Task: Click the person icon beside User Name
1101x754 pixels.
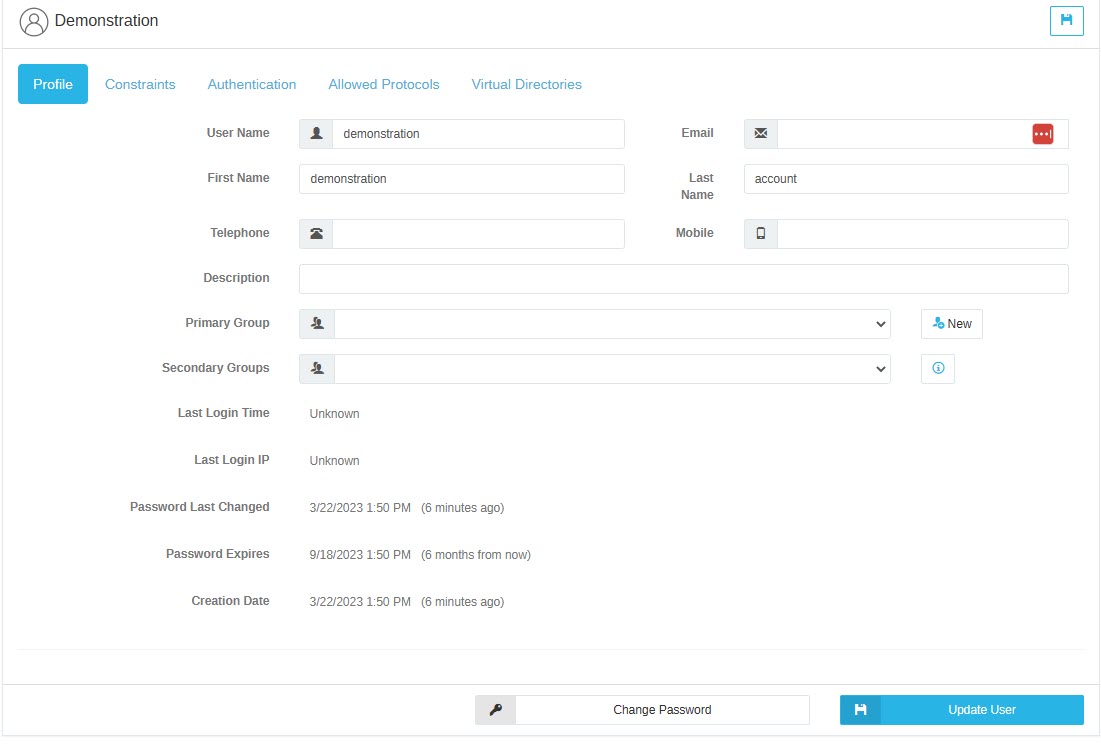Action: tap(317, 133)
